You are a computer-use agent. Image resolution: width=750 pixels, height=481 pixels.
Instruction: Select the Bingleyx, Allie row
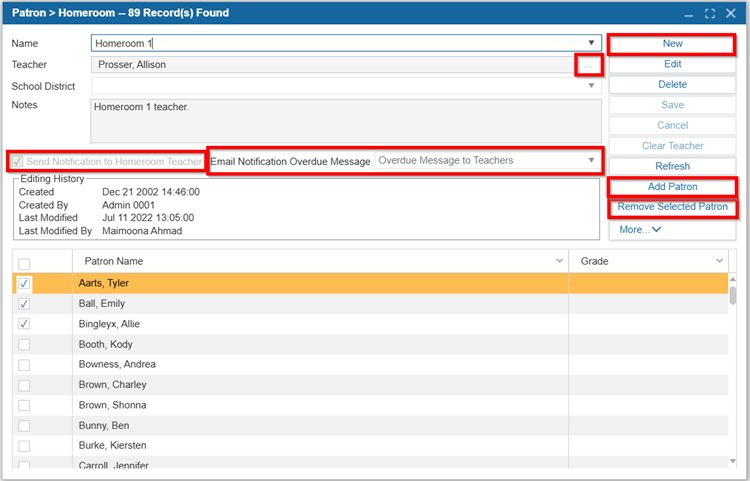(x=370, y=324)
